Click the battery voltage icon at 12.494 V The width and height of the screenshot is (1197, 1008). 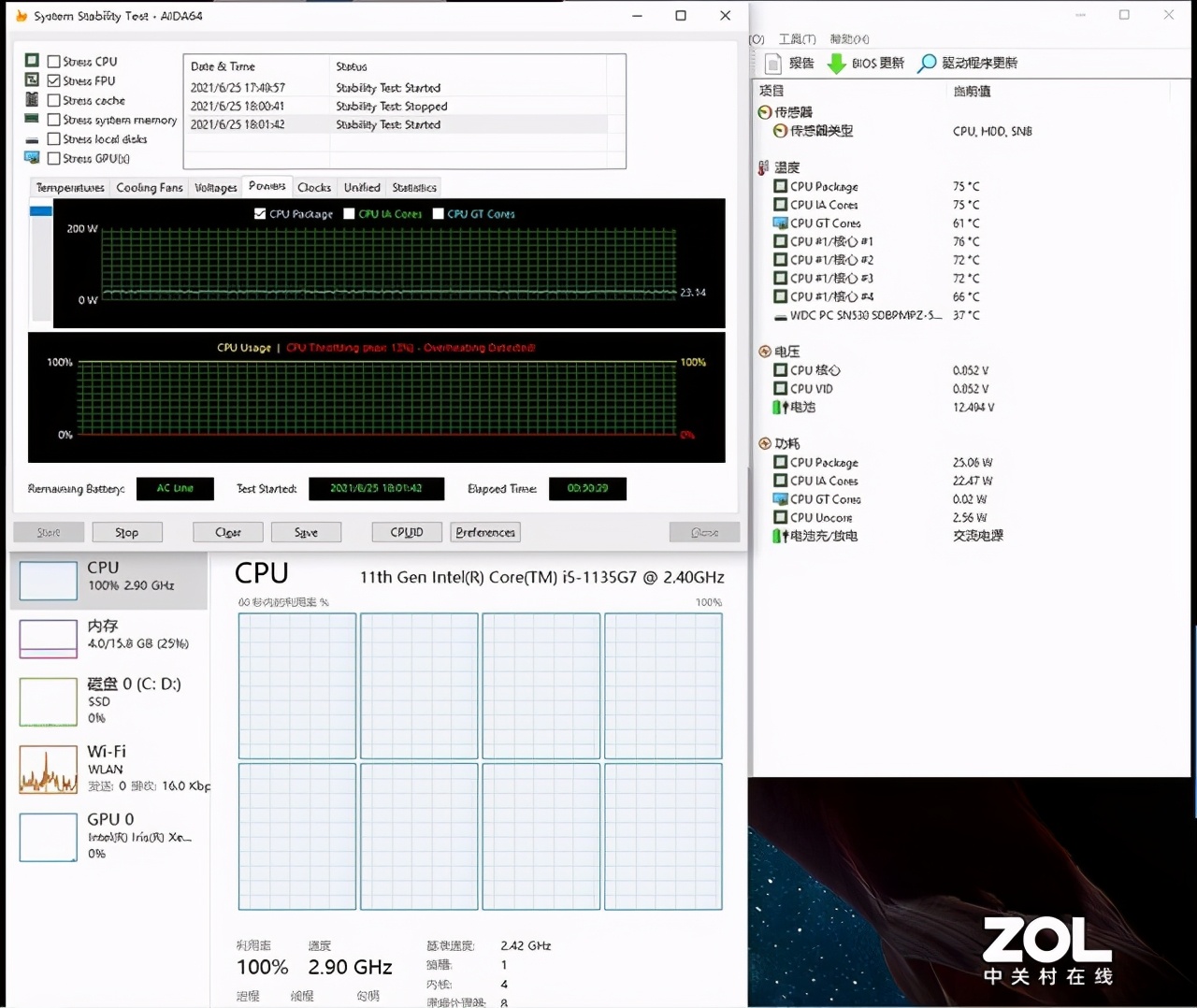780,408
